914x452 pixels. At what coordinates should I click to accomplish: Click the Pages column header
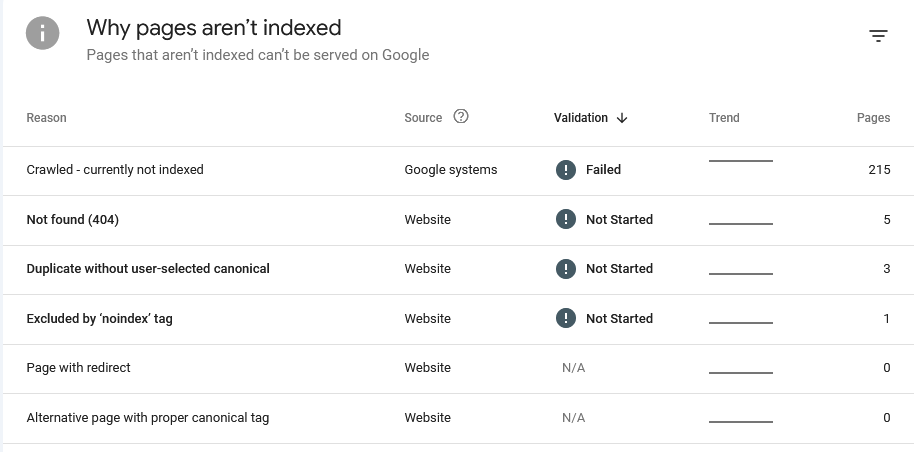(873, 118)
